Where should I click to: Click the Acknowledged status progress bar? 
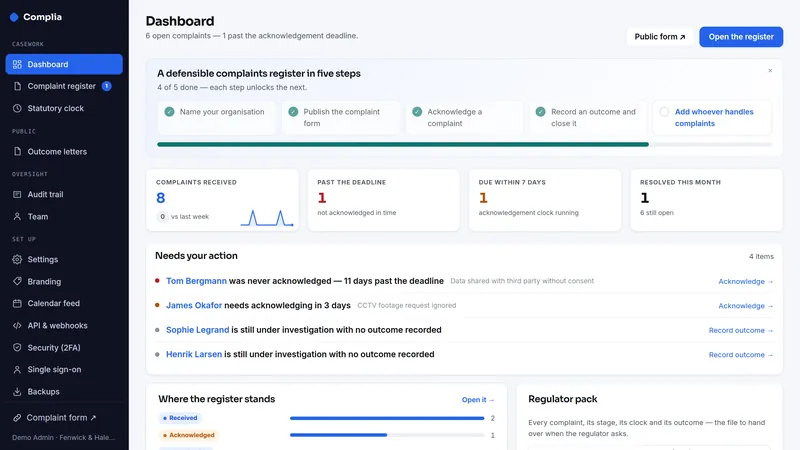(x=387, y=435)
